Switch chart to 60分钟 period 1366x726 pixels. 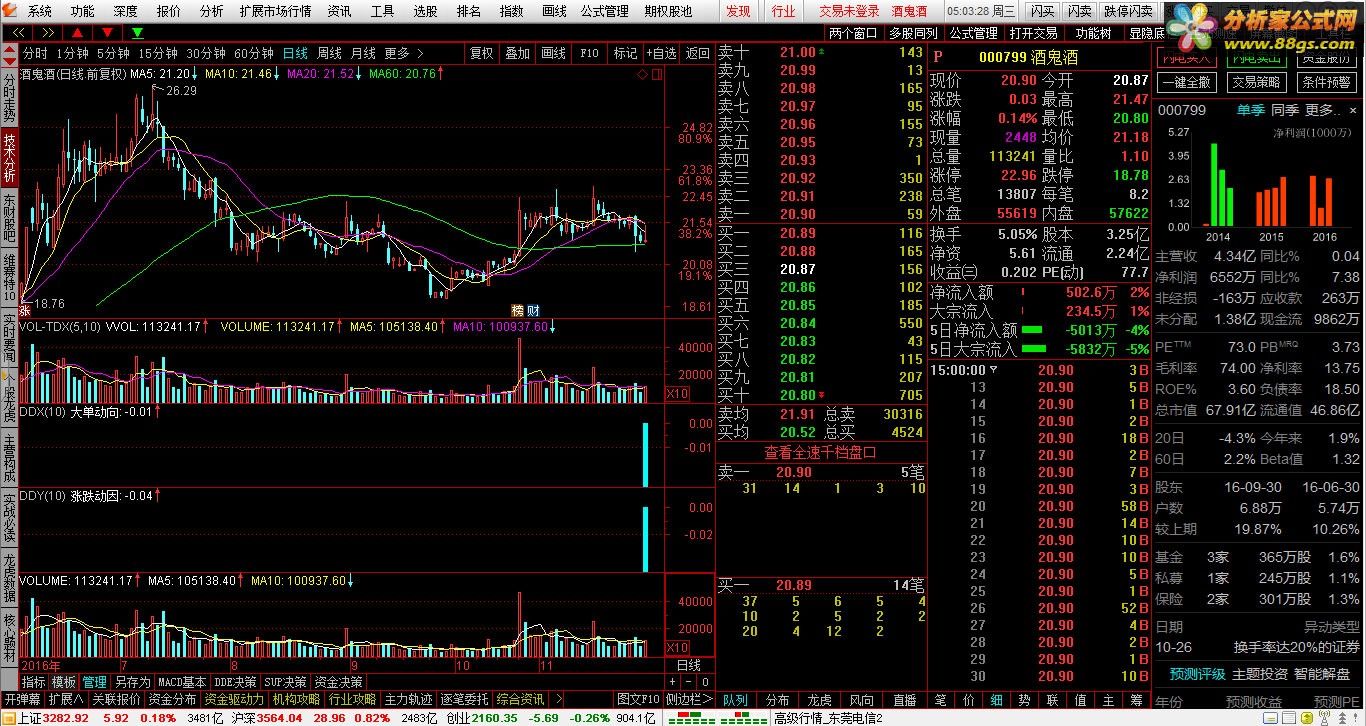click(254, 53)
